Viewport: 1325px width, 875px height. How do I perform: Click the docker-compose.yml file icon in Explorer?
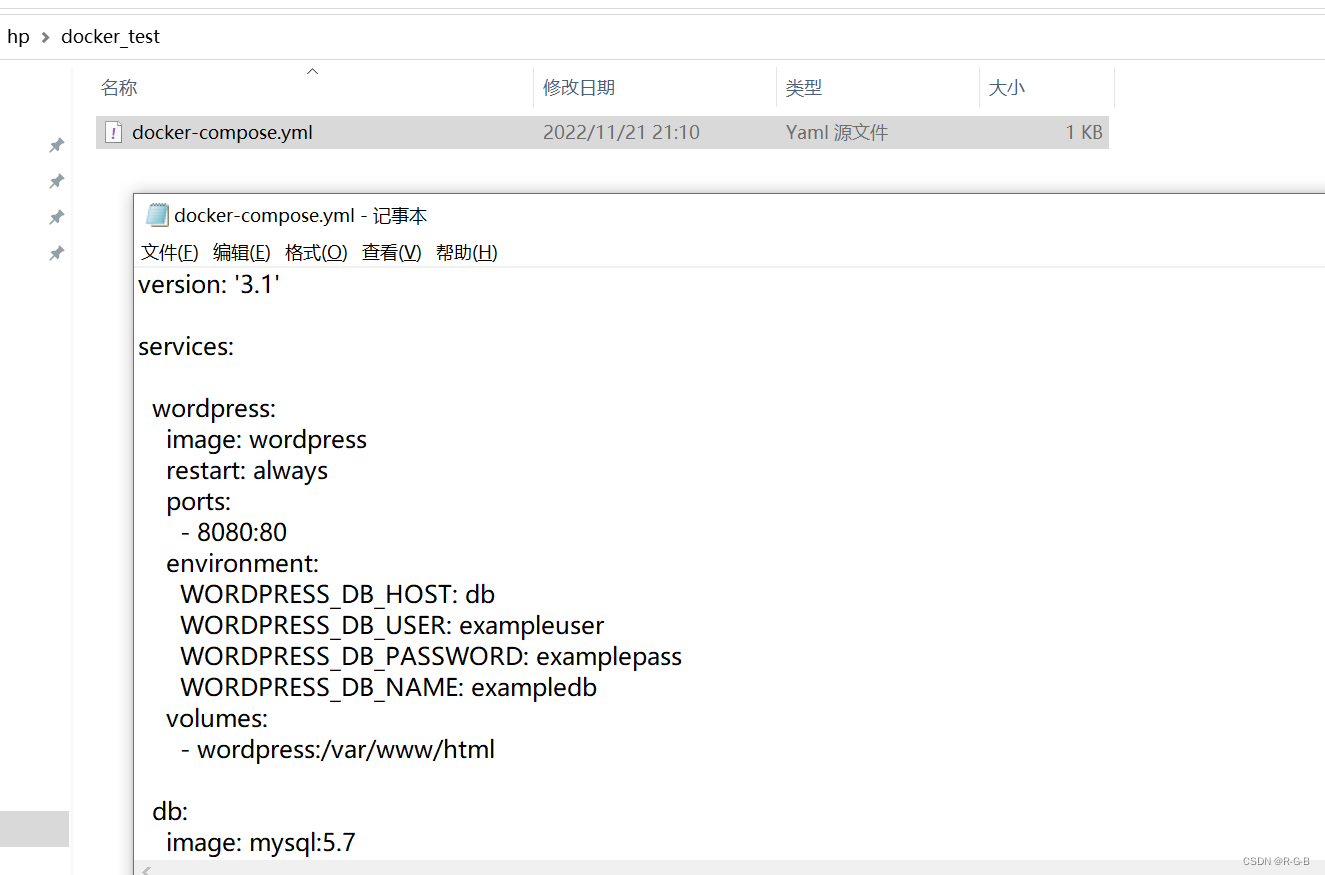tap(114, 132)
